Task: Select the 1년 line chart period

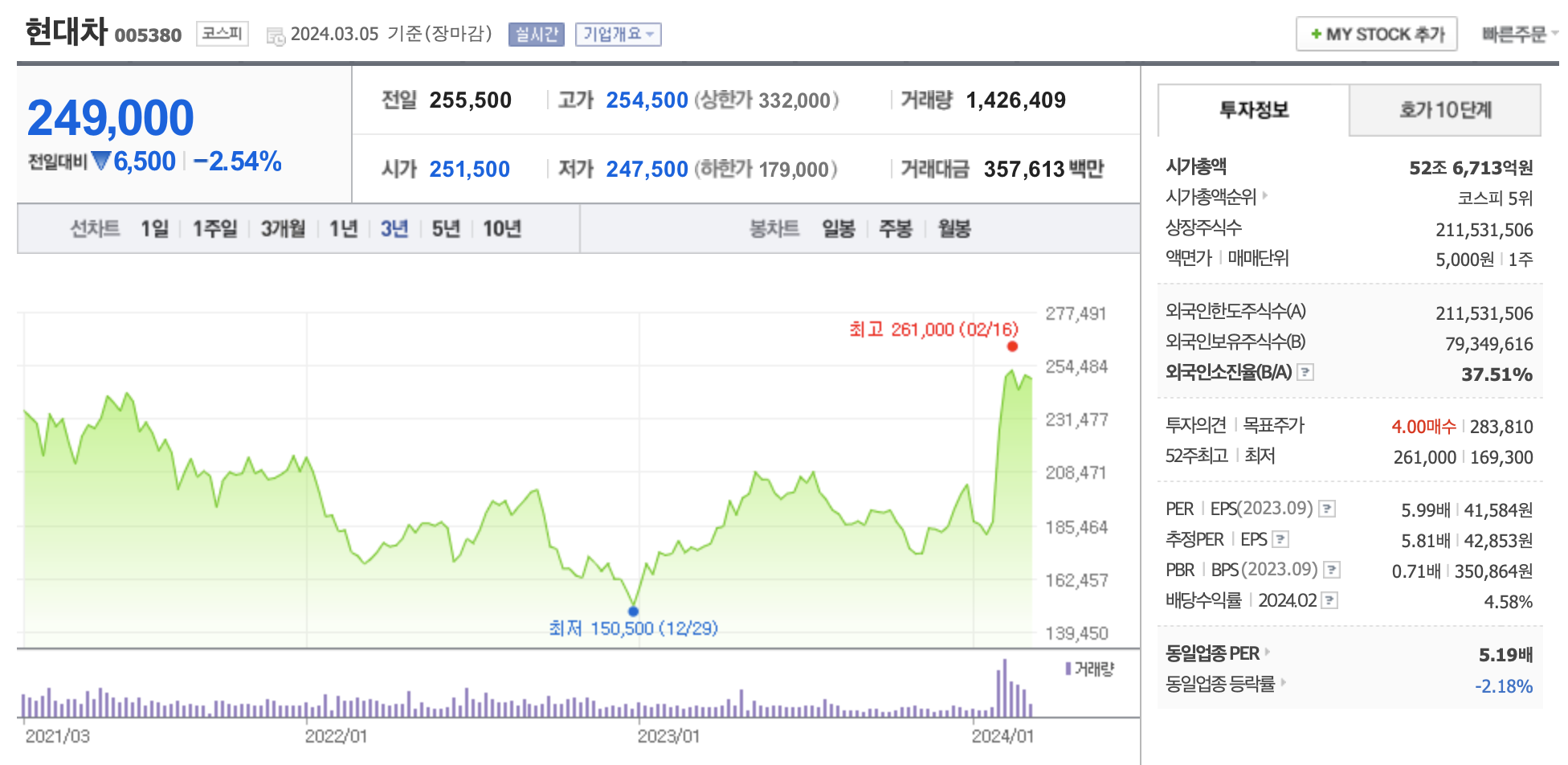Action: [343, 229]
